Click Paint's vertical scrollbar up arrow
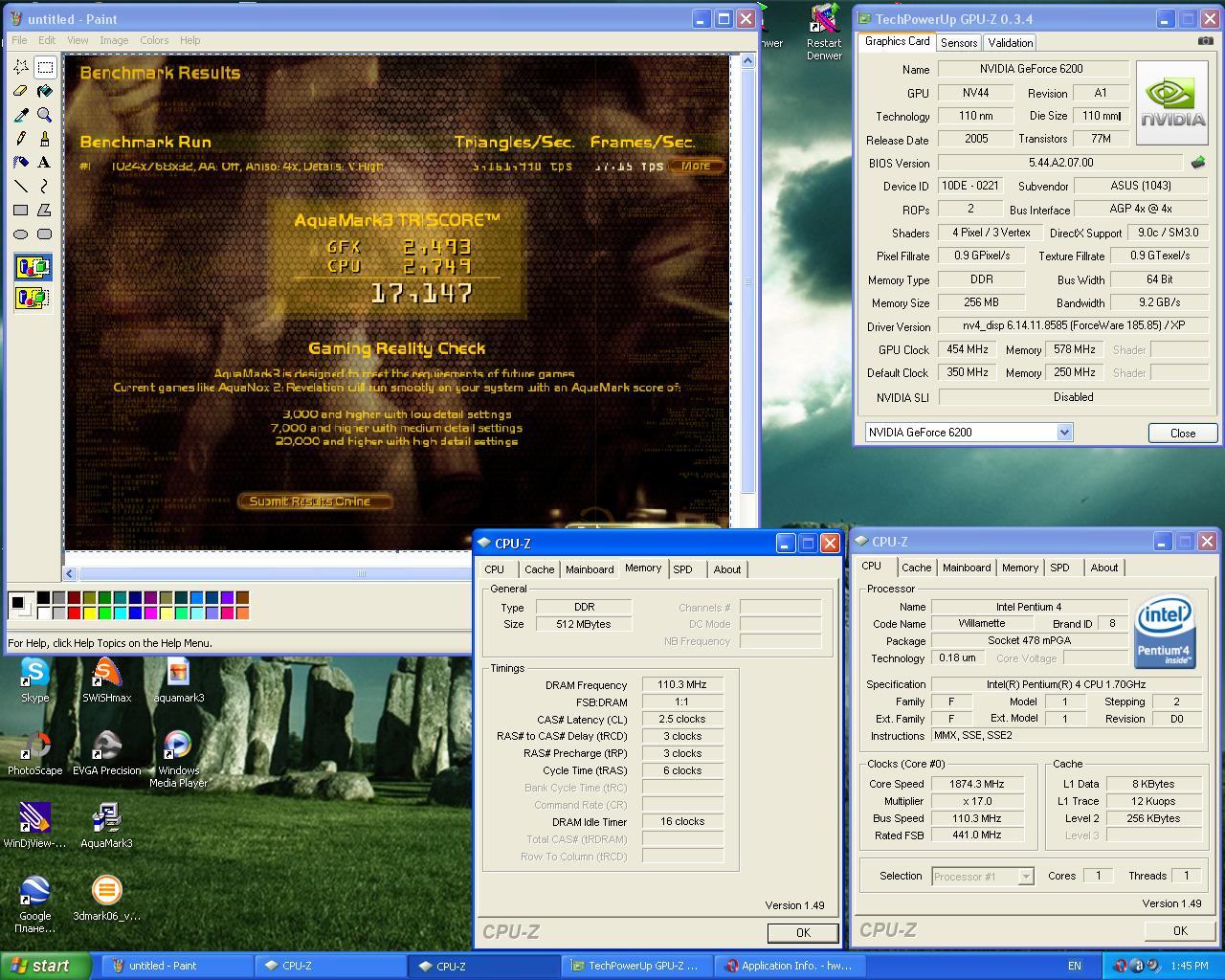 click(747, 61)
